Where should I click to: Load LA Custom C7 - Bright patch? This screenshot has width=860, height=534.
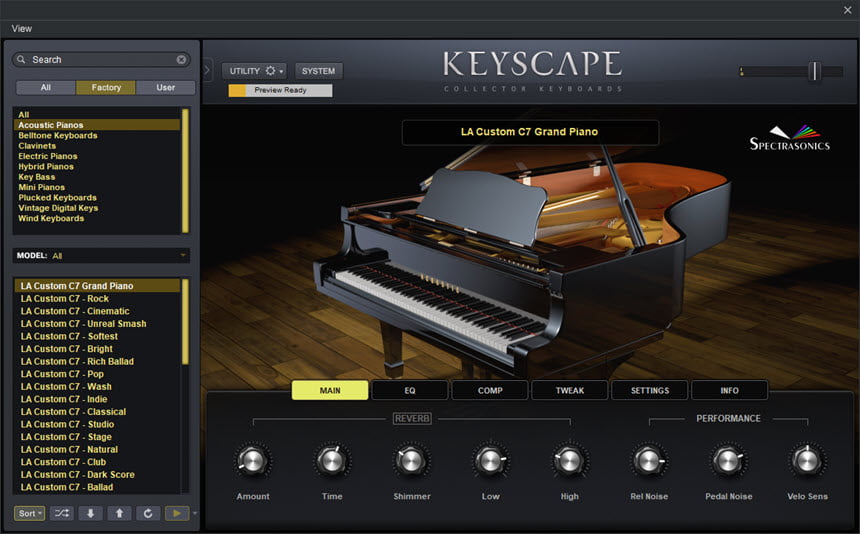click(97, 349)
